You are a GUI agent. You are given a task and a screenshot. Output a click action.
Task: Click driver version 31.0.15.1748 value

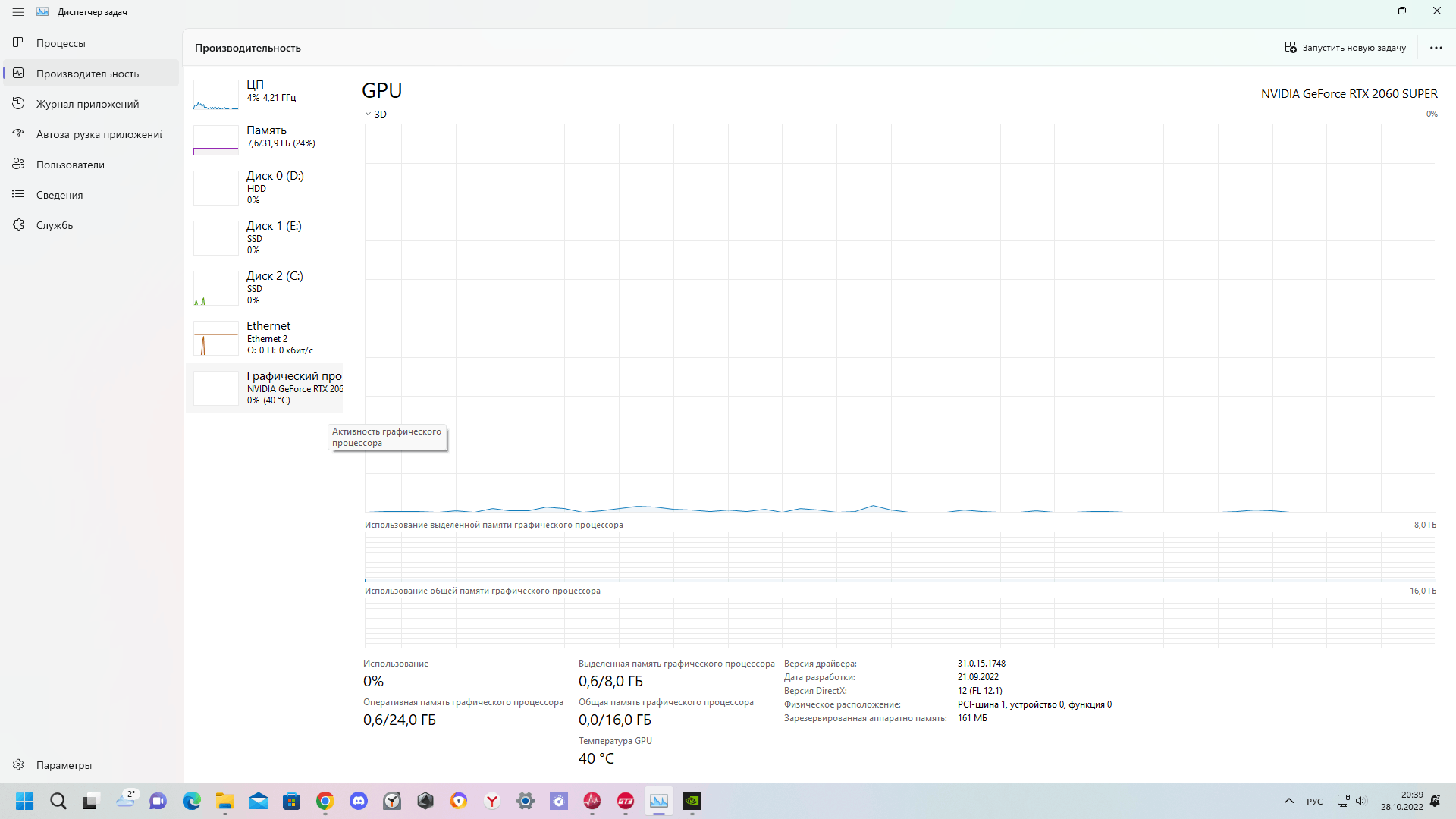click(x=981, y=664)
